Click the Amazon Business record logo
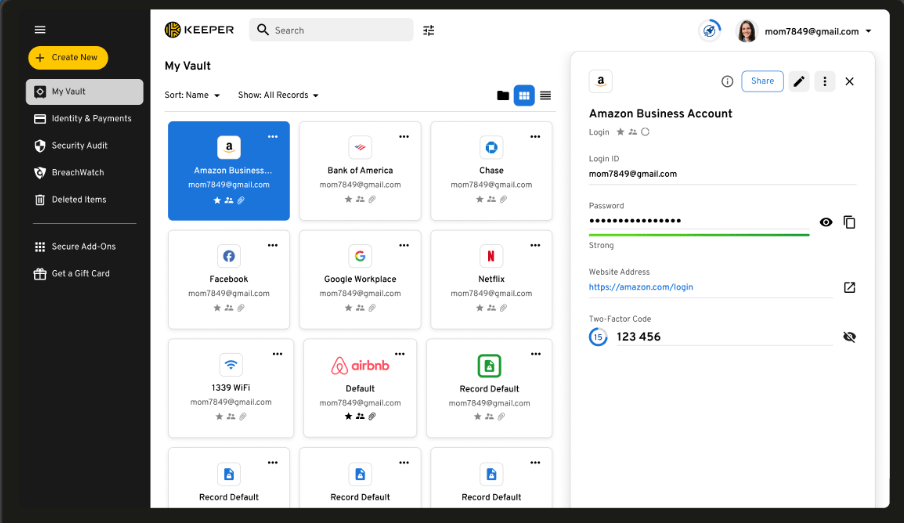Image resolution: width=904 pixels, height=523 pixels. tap(229, 147)
